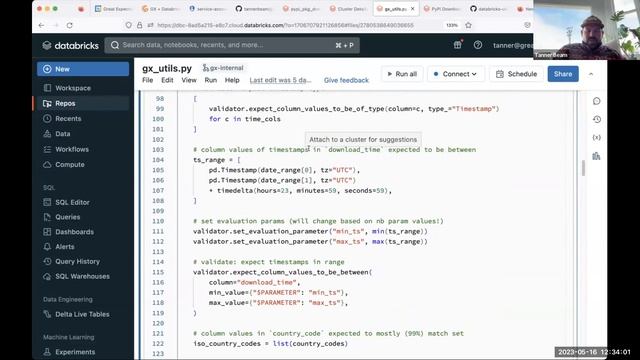The image size is (640, 360).
Task: Click the text 'ts_range = ['
Action: 217,160
